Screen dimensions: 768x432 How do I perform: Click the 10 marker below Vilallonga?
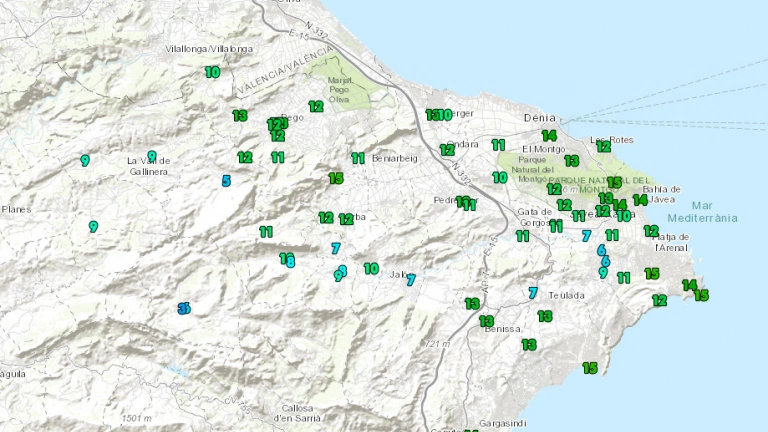point(212,72)
